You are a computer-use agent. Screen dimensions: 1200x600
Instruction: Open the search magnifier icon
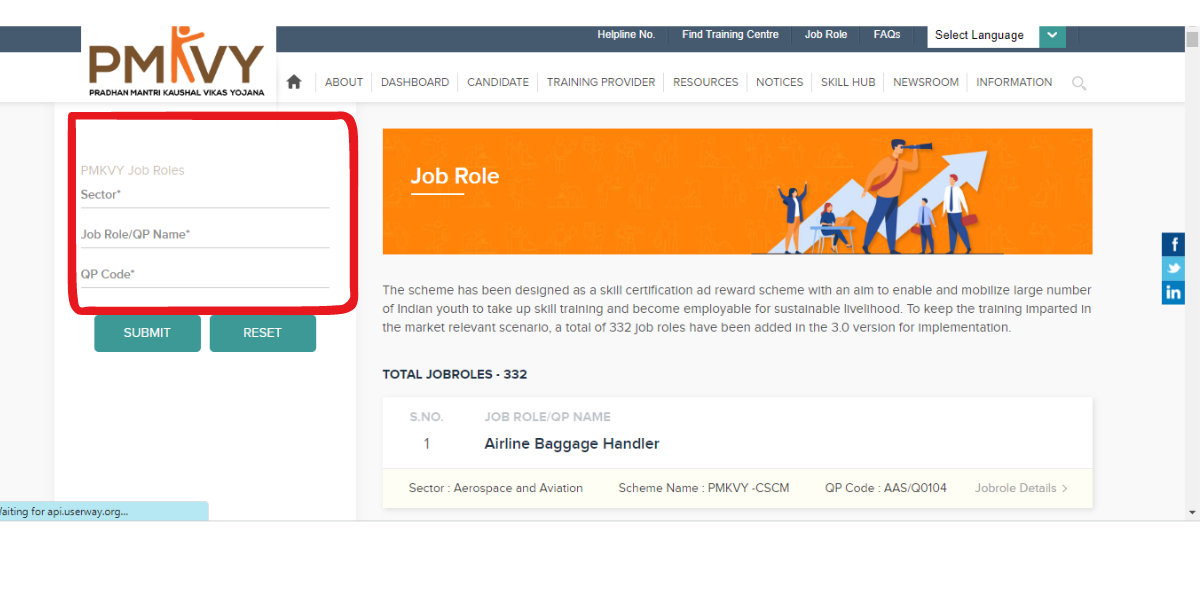1079,83
